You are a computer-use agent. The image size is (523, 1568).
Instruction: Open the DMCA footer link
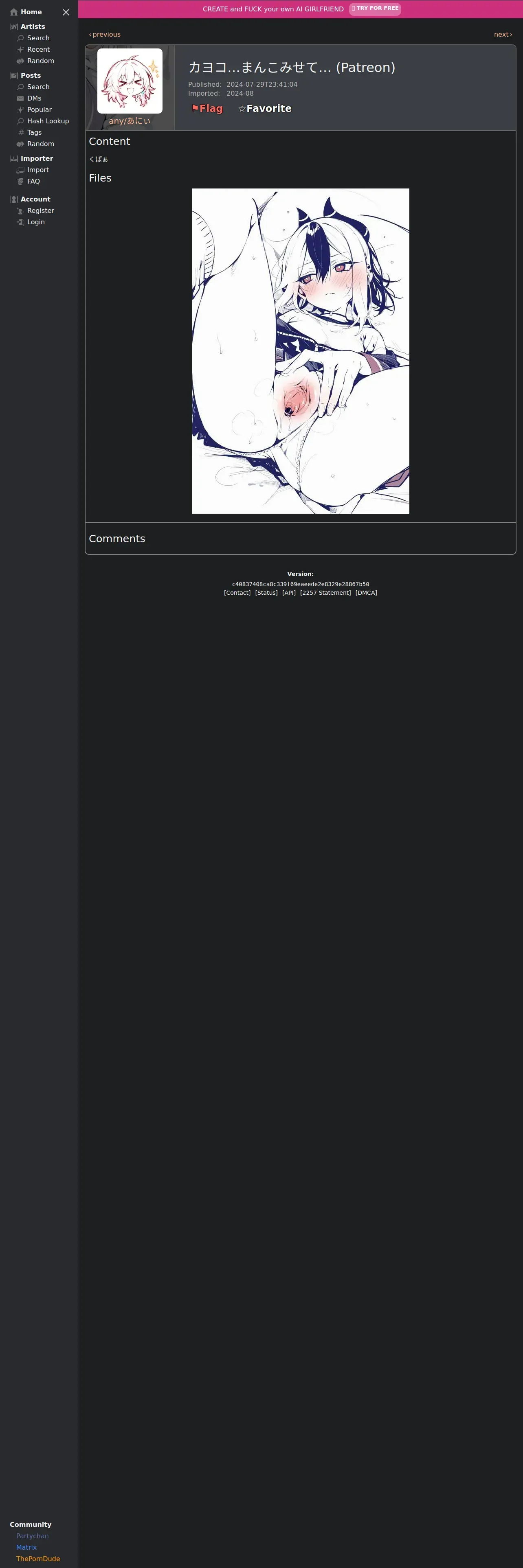coord(367,593)
